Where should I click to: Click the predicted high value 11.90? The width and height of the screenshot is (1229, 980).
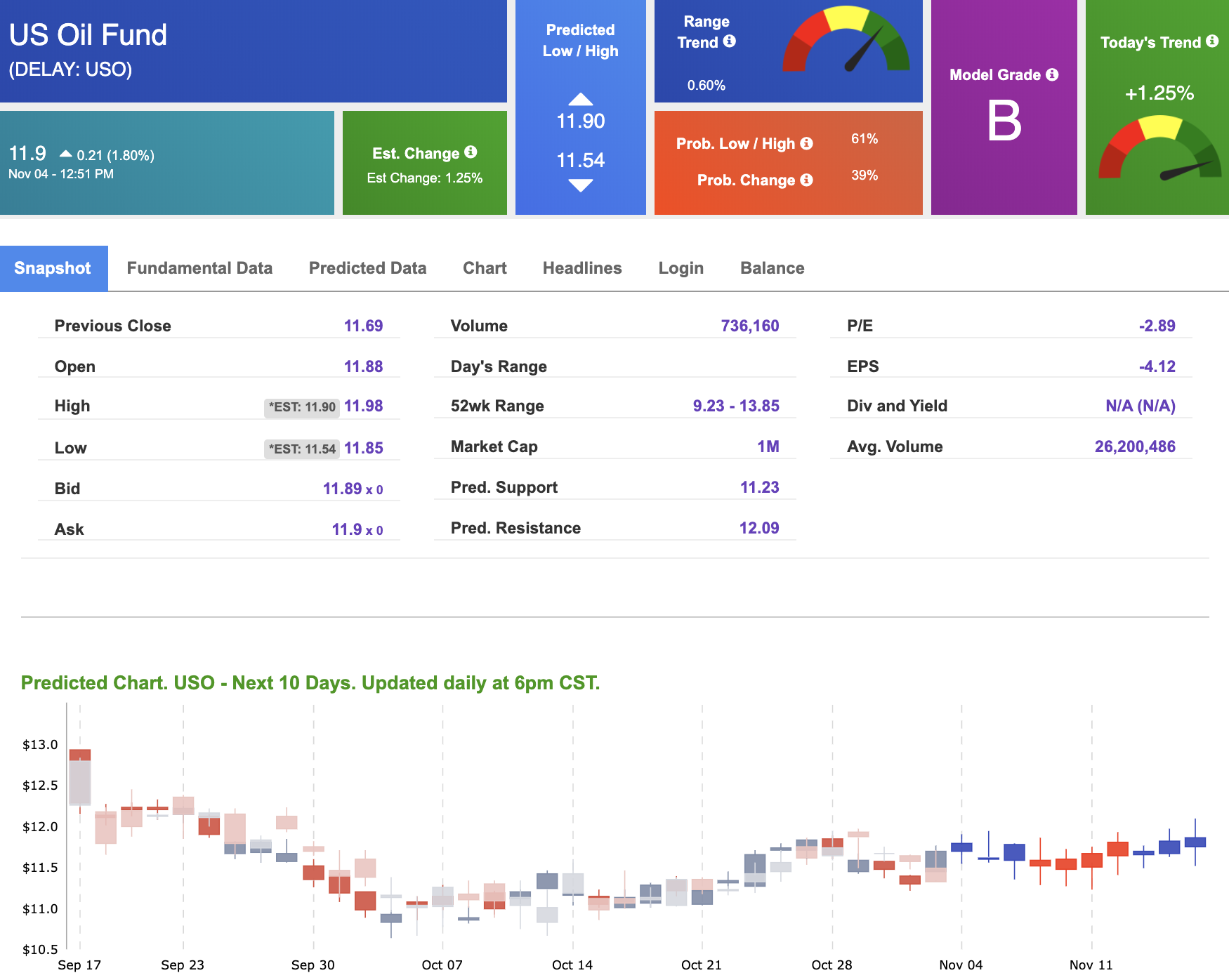581,121
